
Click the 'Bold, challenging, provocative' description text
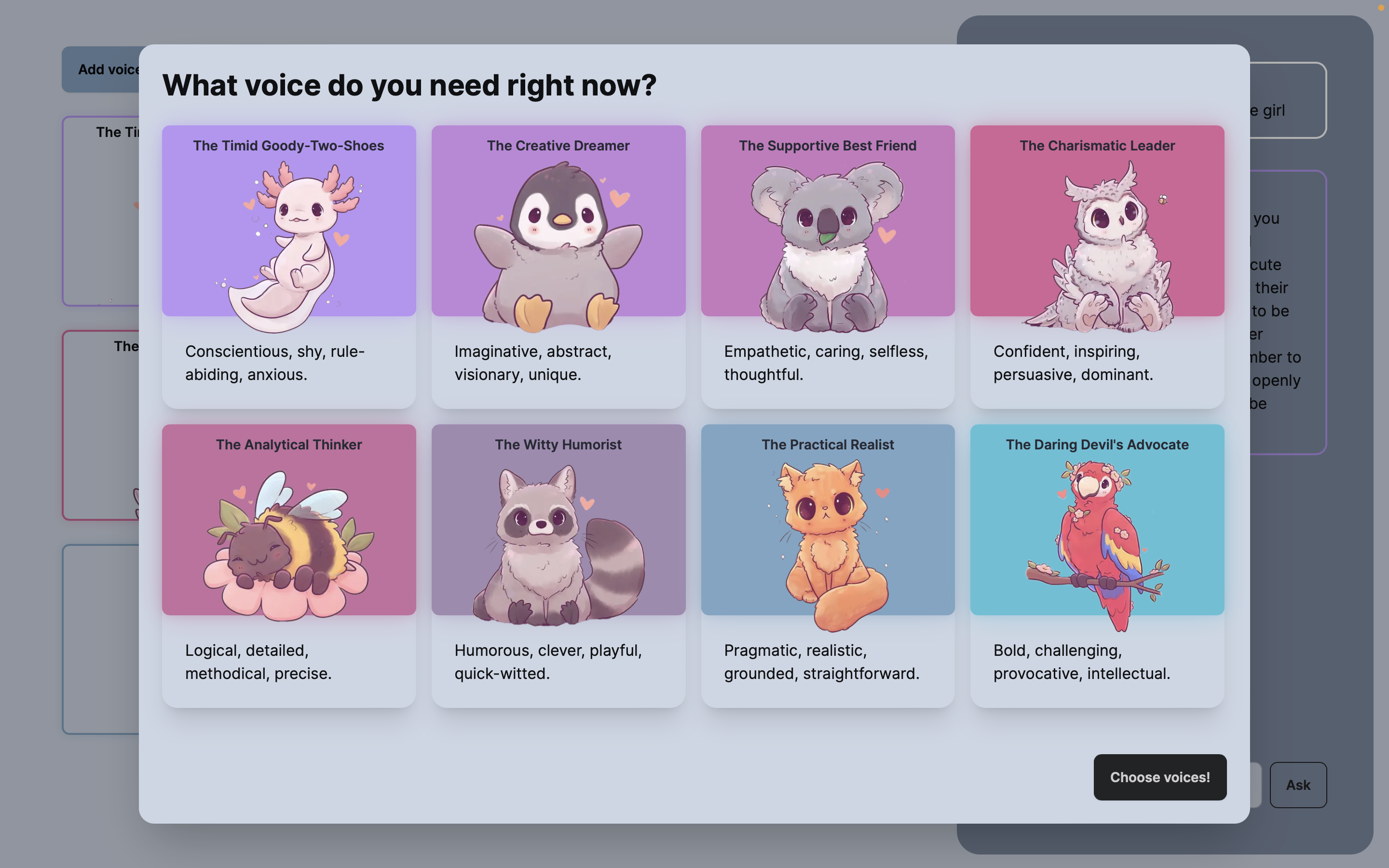1081,662
